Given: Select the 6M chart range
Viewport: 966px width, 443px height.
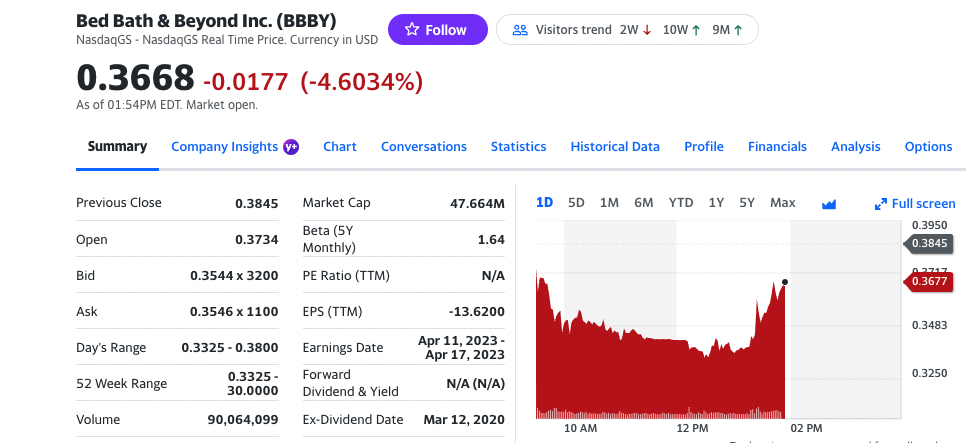Looking at the screenshot, I should [x=644, y=203].
